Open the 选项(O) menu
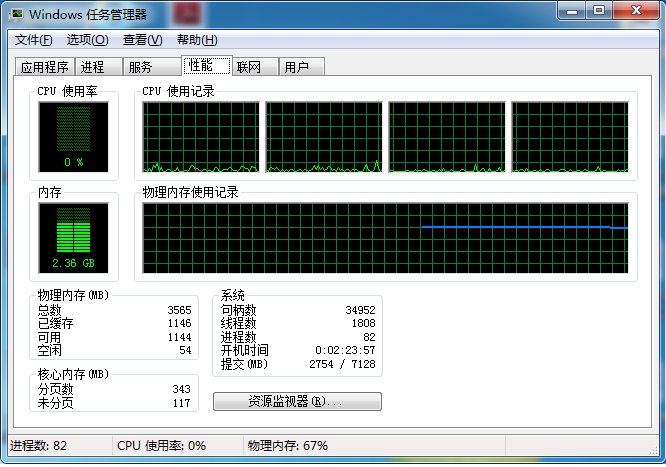Screen dimensions: 666x467 [87, 40]
